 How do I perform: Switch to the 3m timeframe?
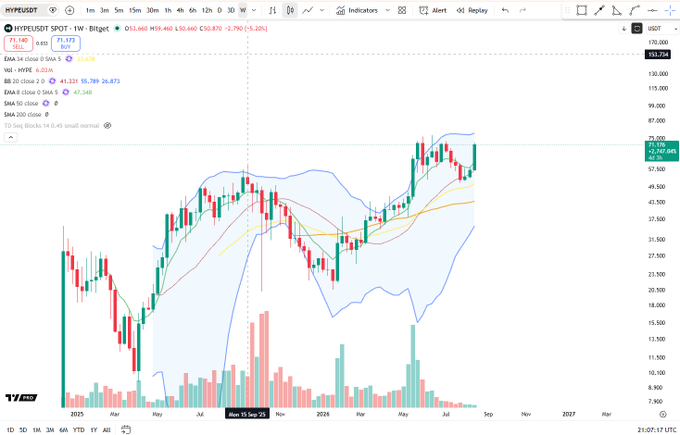click(104, 10)
